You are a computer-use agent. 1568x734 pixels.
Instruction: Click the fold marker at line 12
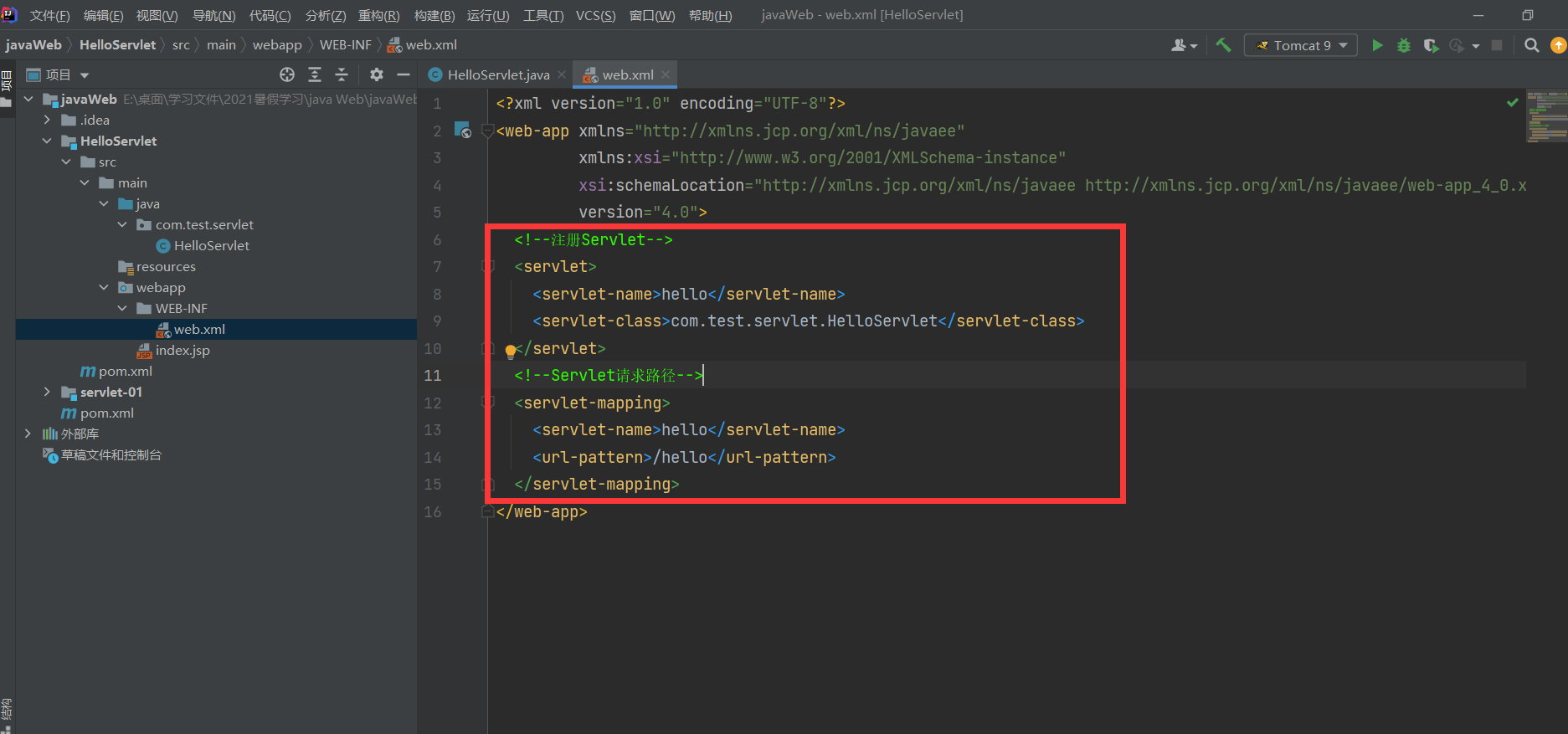click(488, 403)
